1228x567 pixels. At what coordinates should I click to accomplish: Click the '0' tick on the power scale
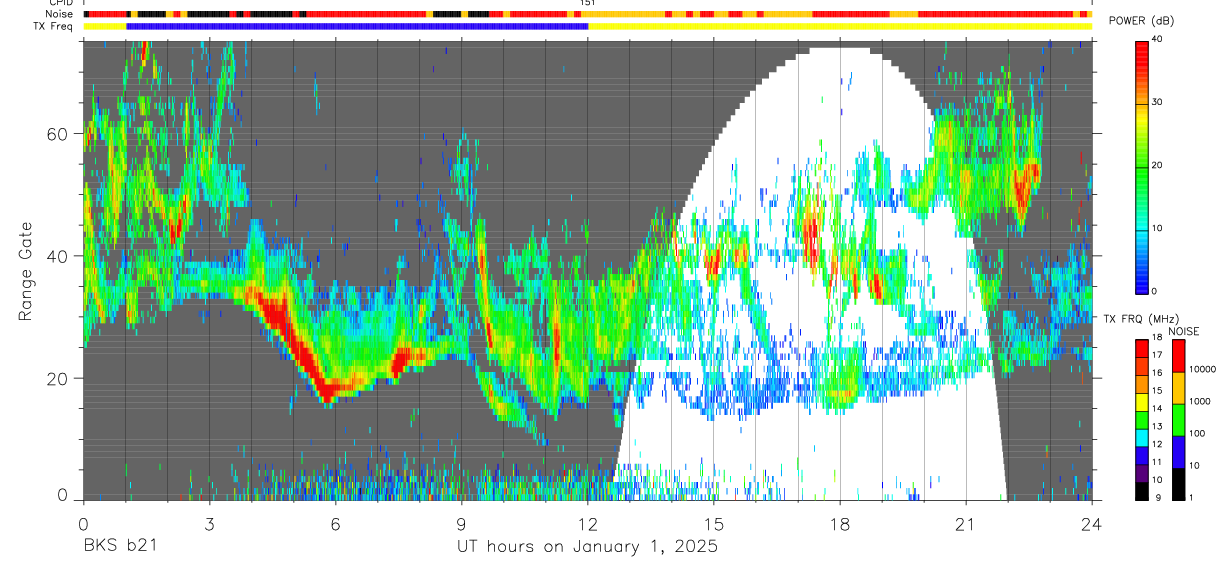coord(1155,291)
